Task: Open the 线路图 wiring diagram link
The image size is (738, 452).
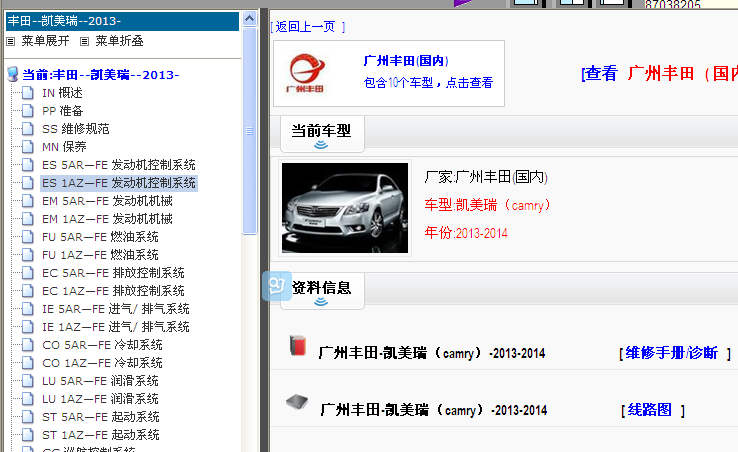Action: pos(650,410)
